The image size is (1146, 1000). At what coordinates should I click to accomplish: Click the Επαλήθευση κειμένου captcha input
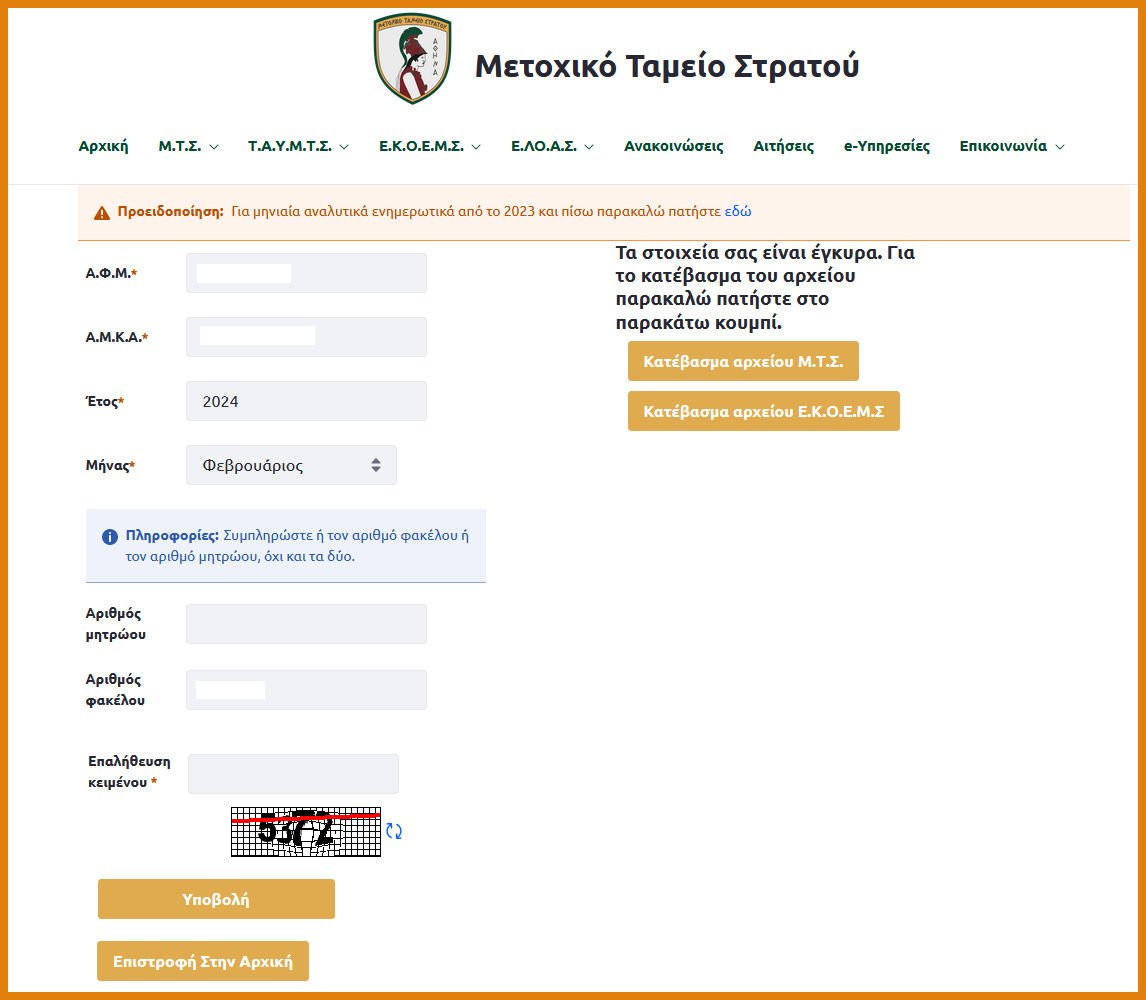[x=293, y=774]
